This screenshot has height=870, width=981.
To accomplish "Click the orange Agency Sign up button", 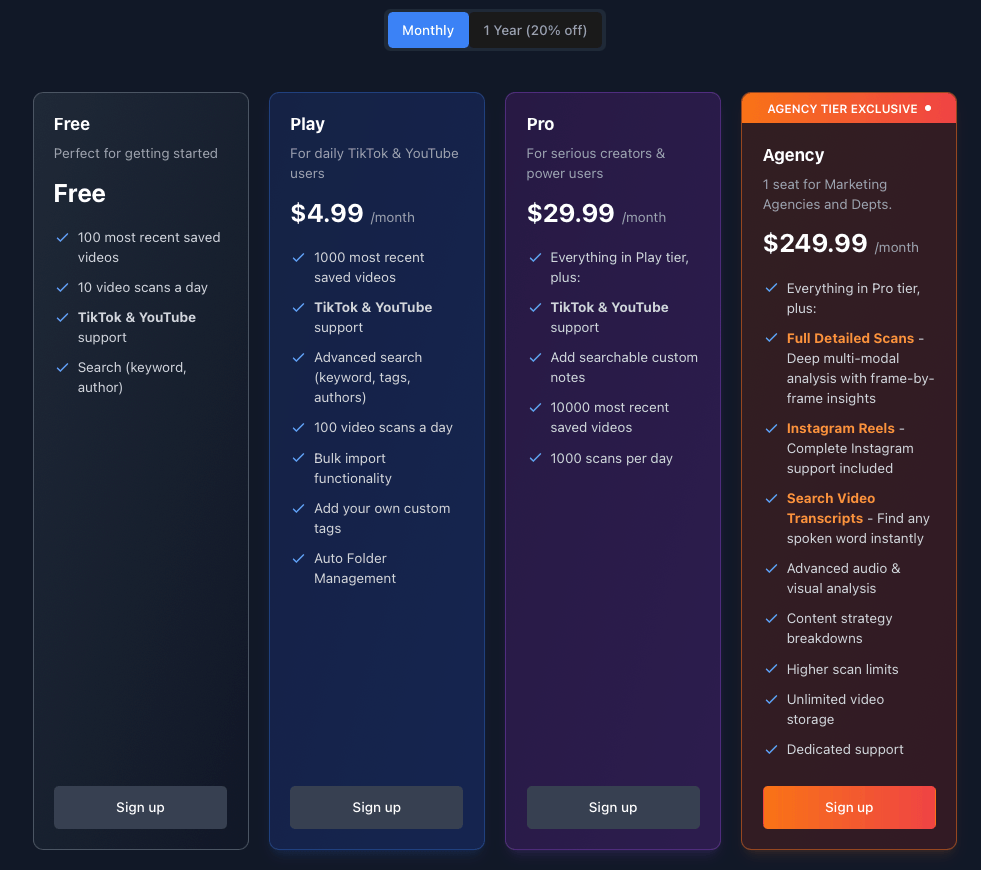I will pyautogui.click(x=849, y=807).
